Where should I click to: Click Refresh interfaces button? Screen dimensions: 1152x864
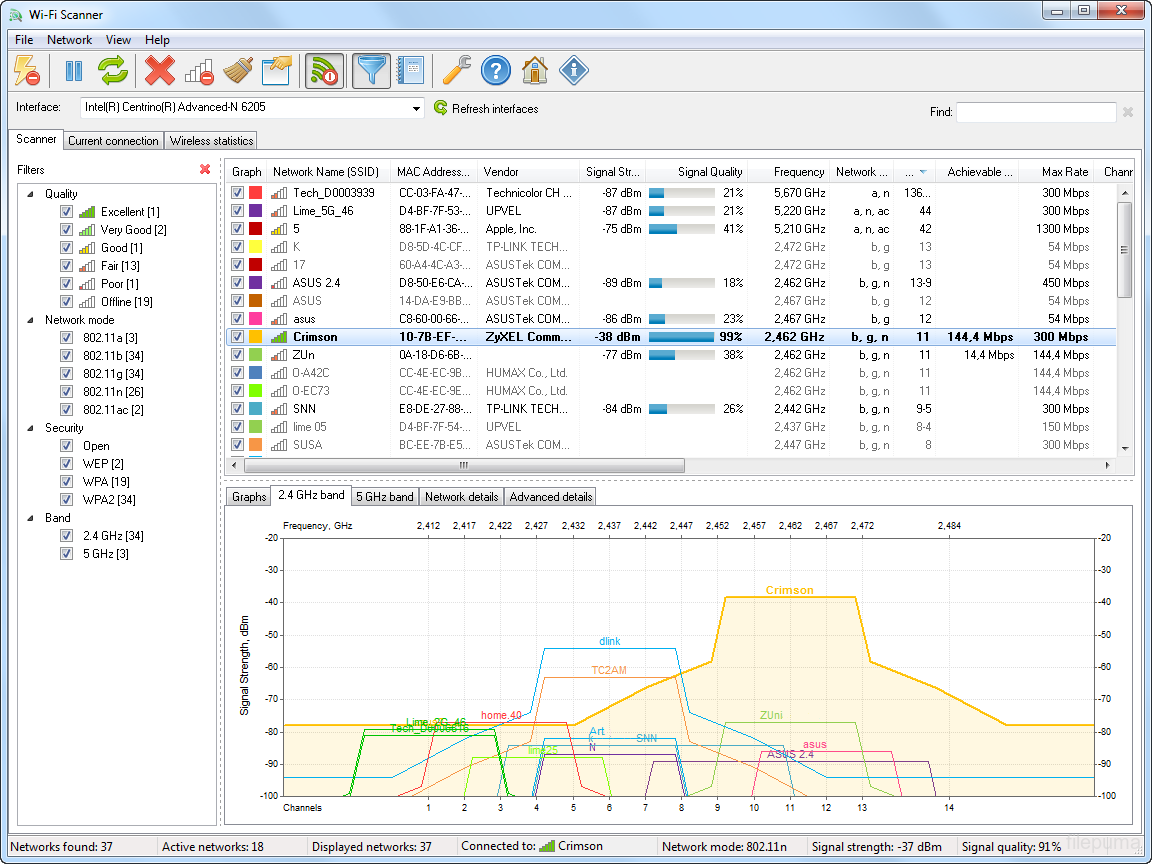(486, 108)
